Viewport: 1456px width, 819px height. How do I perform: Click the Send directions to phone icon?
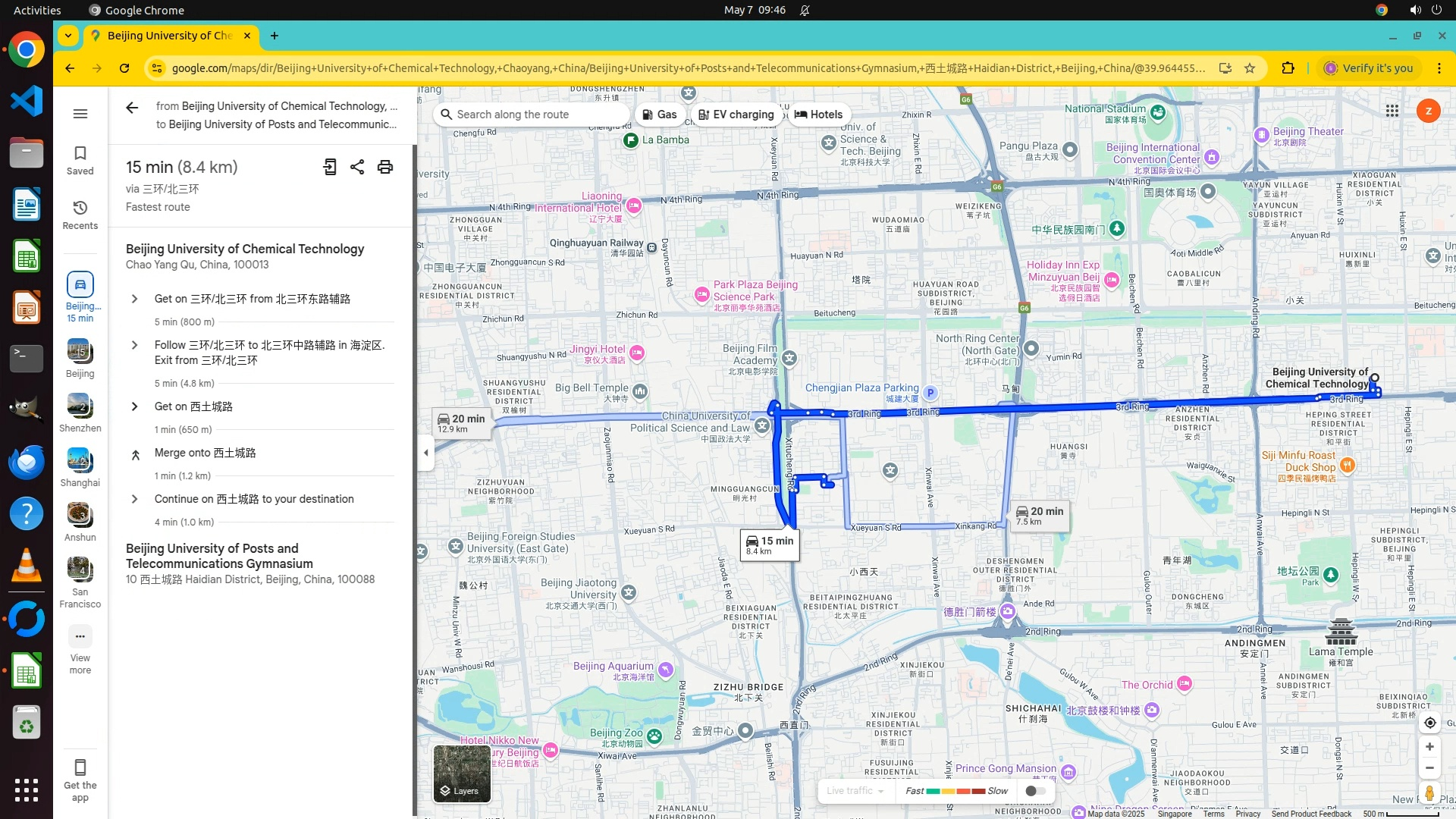coord(330,167)
